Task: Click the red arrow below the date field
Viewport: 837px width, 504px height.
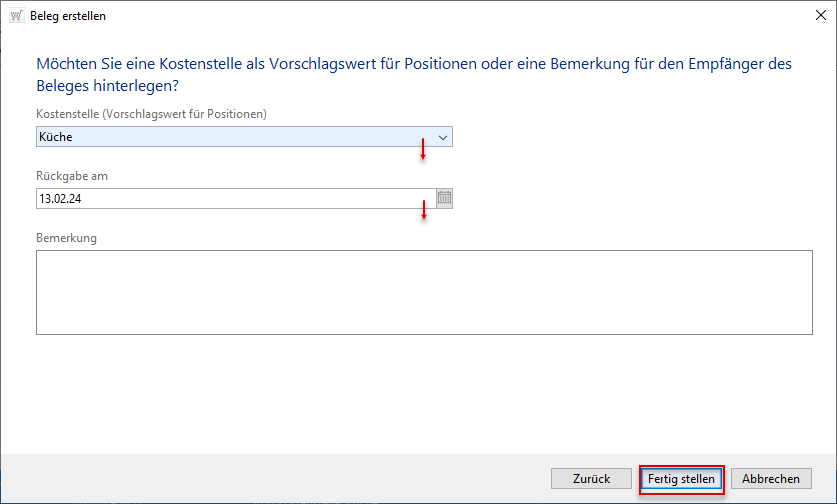Action: tap(424, 211)
